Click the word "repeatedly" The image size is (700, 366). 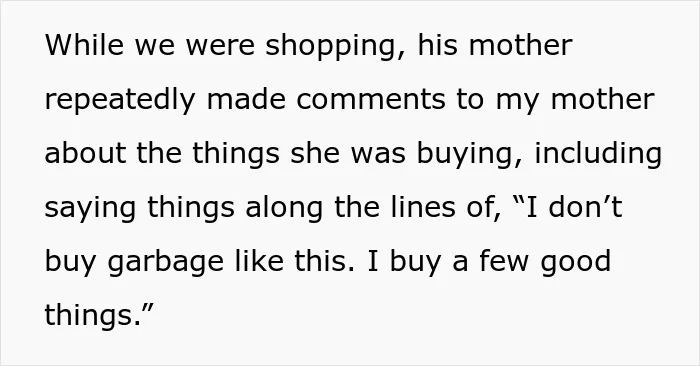point(120,101)
